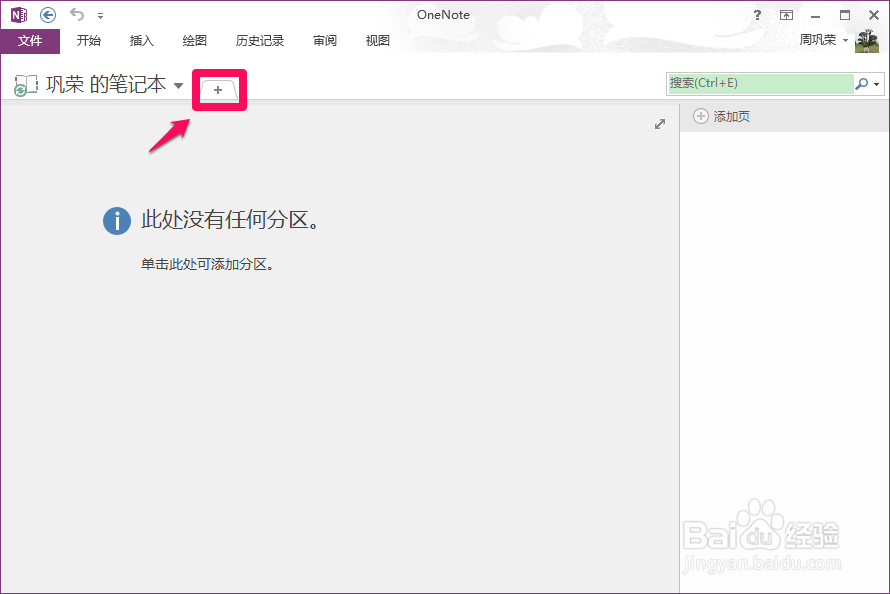Open the help question mark
Image resolution: width=890 pixels, height=594 pixels.
click(757, 15)
